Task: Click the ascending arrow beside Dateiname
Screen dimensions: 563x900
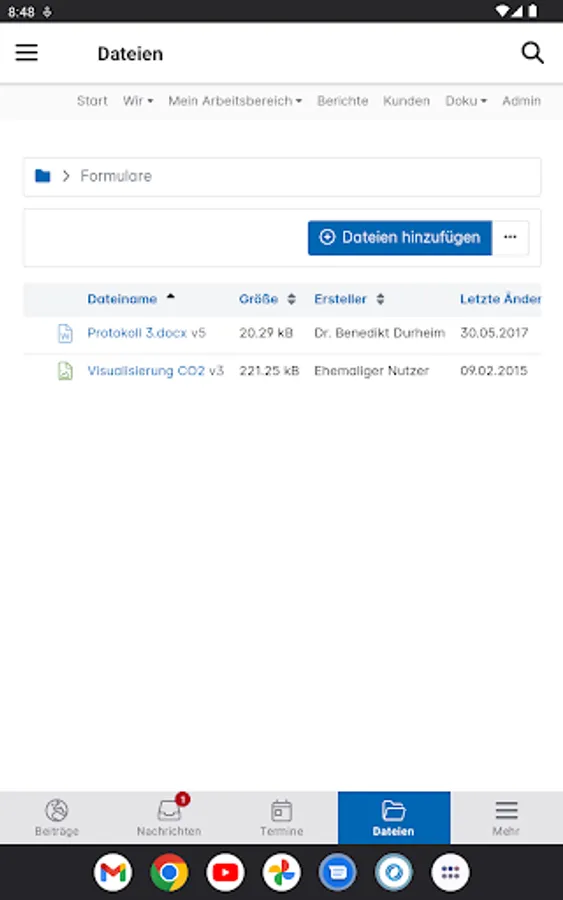Action: click(170, 297)
